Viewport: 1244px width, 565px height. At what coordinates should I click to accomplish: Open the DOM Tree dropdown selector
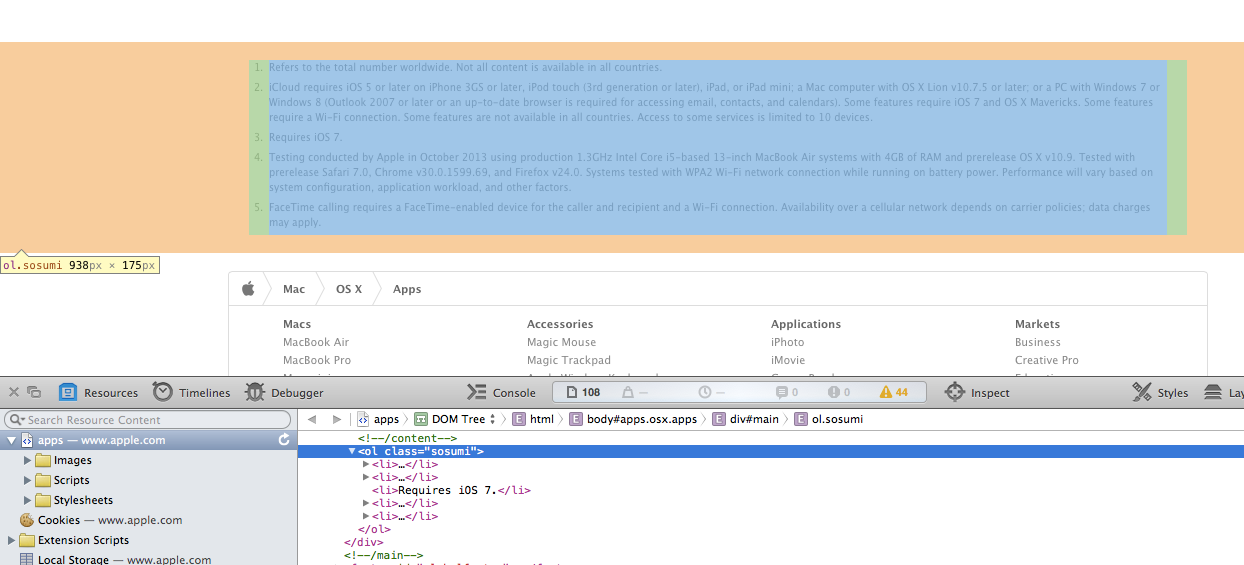[x=455, y=419]
